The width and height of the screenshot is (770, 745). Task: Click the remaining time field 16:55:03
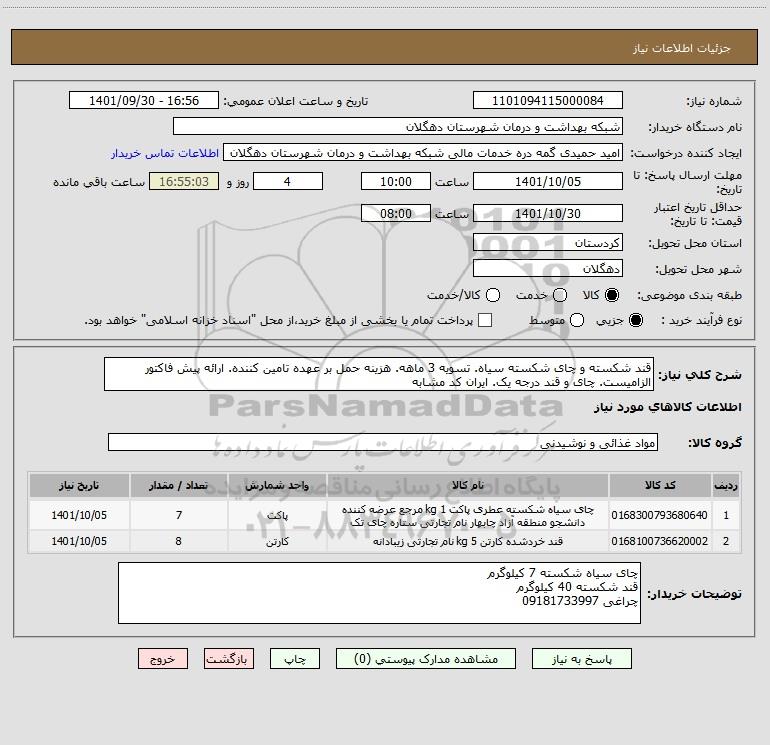click(x=184, y=181)
